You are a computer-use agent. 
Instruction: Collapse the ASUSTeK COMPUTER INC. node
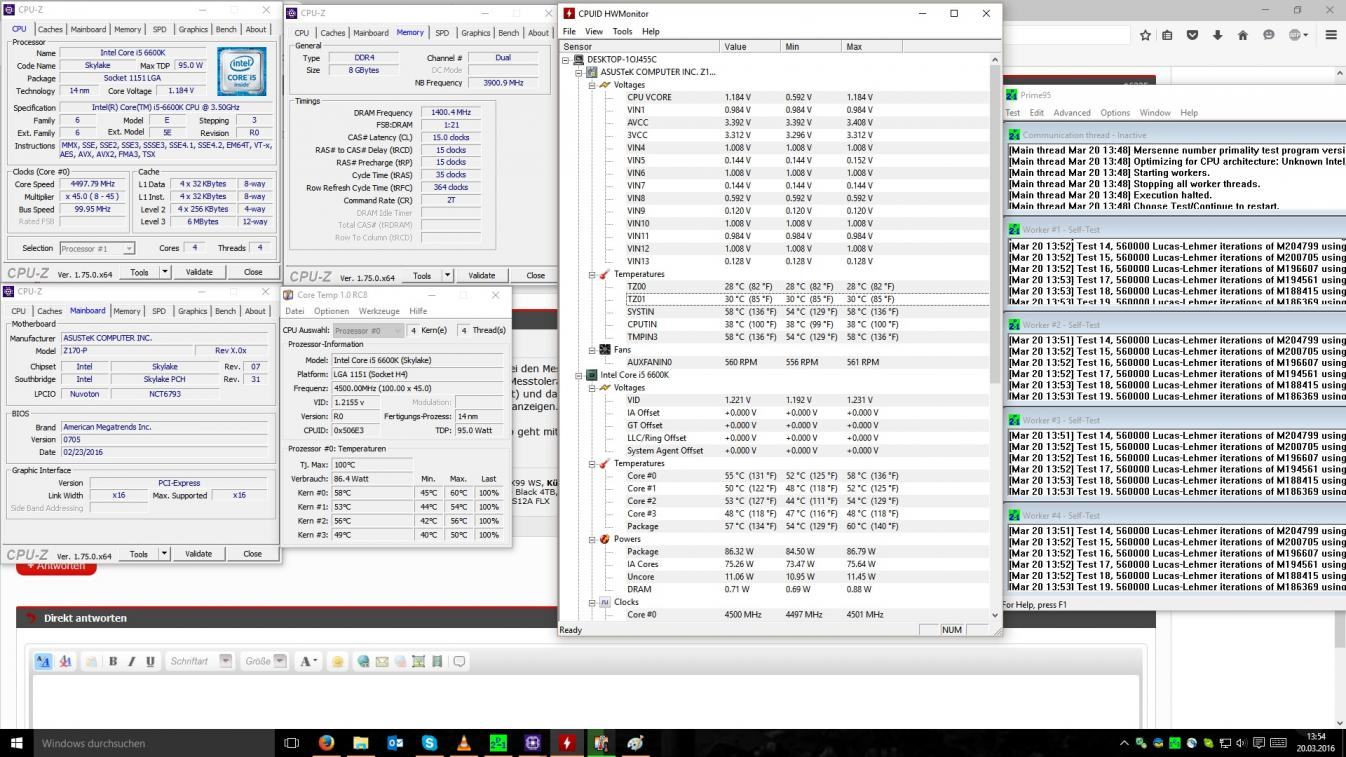579,72
